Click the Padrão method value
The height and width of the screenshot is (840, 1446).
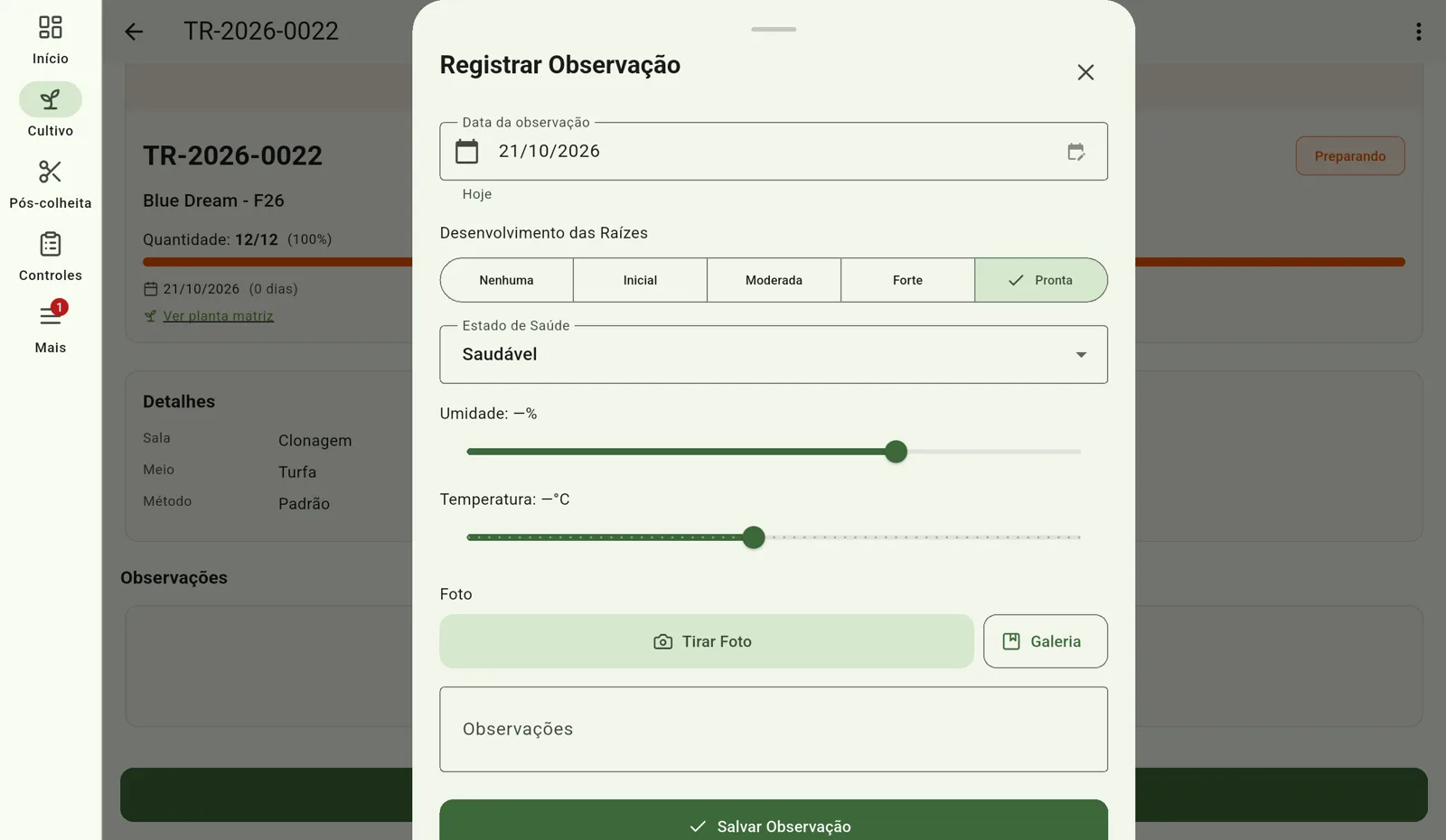point(304,504)
